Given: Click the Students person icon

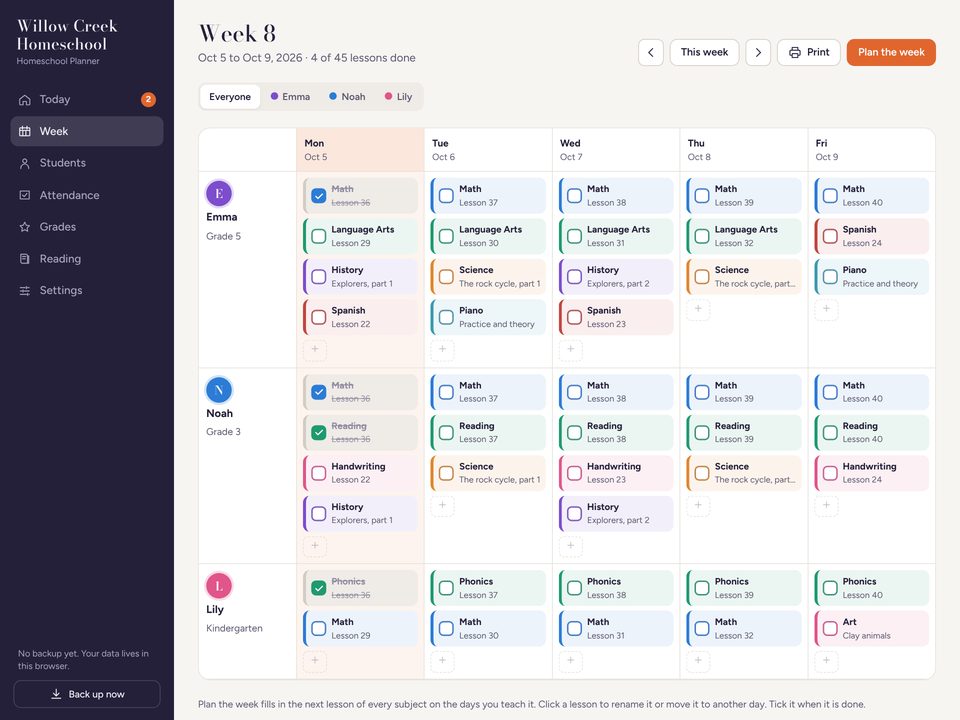Looking at the screenshot, I should coord(24,163).
